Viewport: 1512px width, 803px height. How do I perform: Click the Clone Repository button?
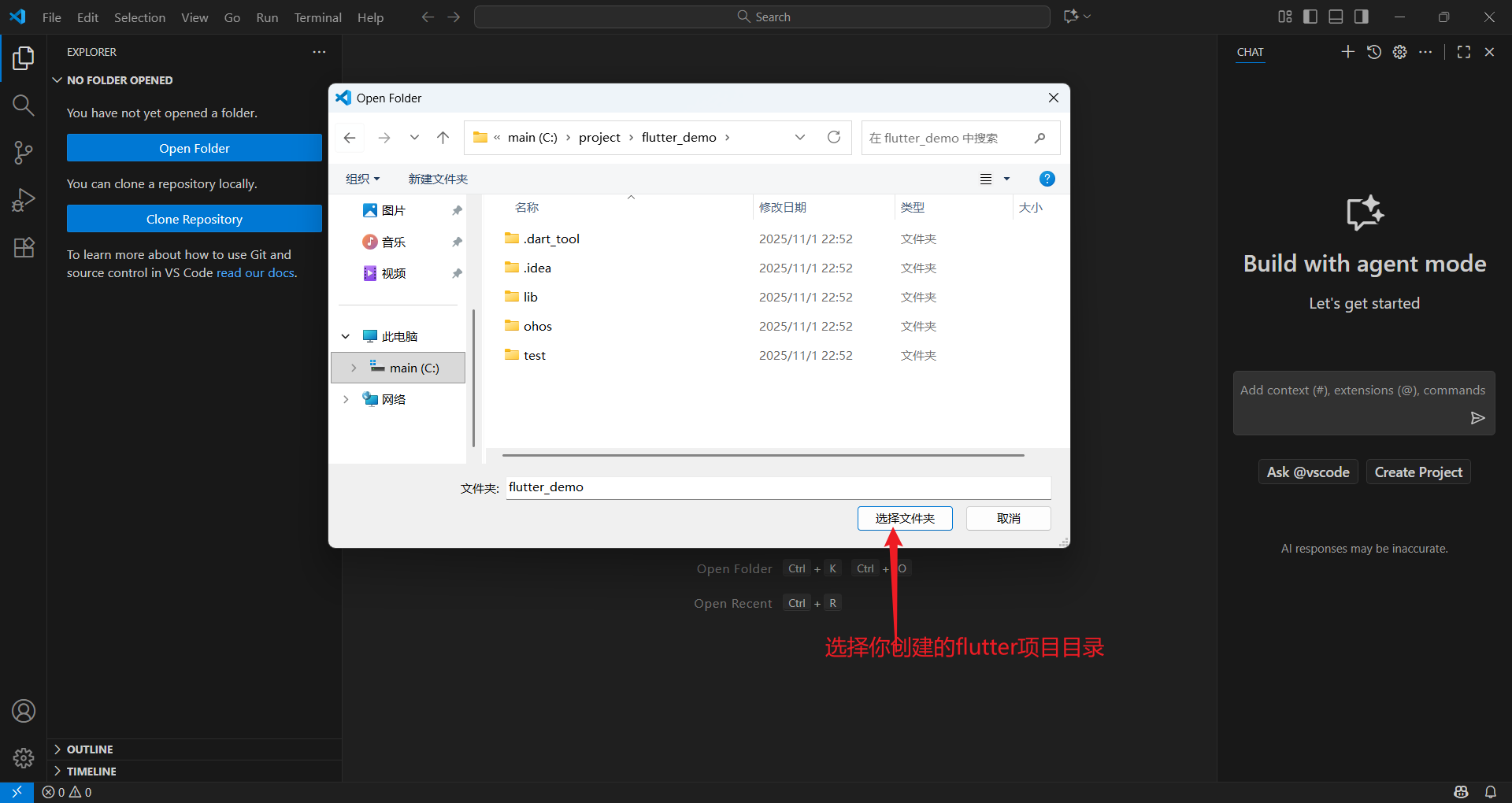point(195,219)
